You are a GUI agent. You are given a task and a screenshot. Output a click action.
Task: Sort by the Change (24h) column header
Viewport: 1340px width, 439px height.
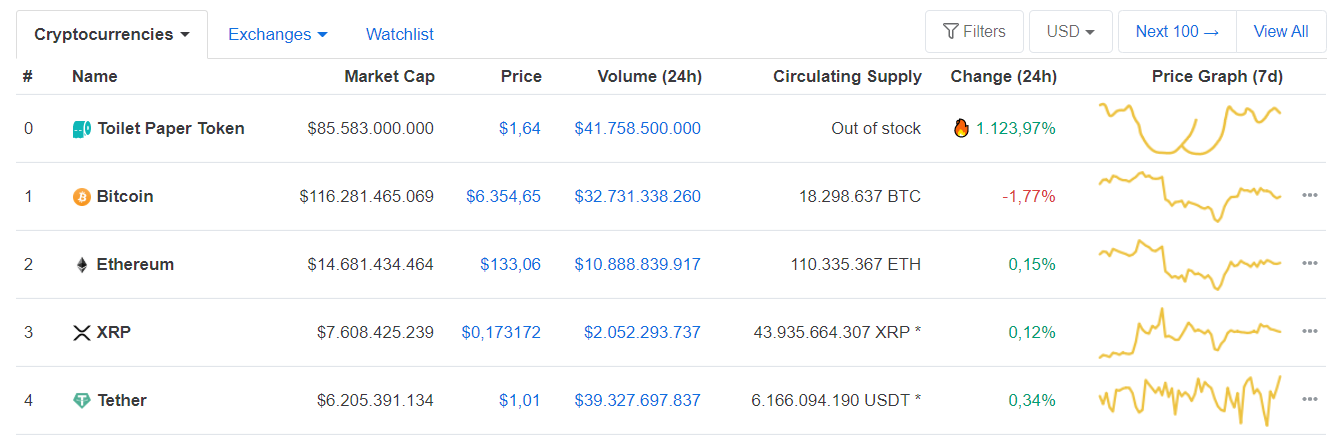click(1003, 77)
